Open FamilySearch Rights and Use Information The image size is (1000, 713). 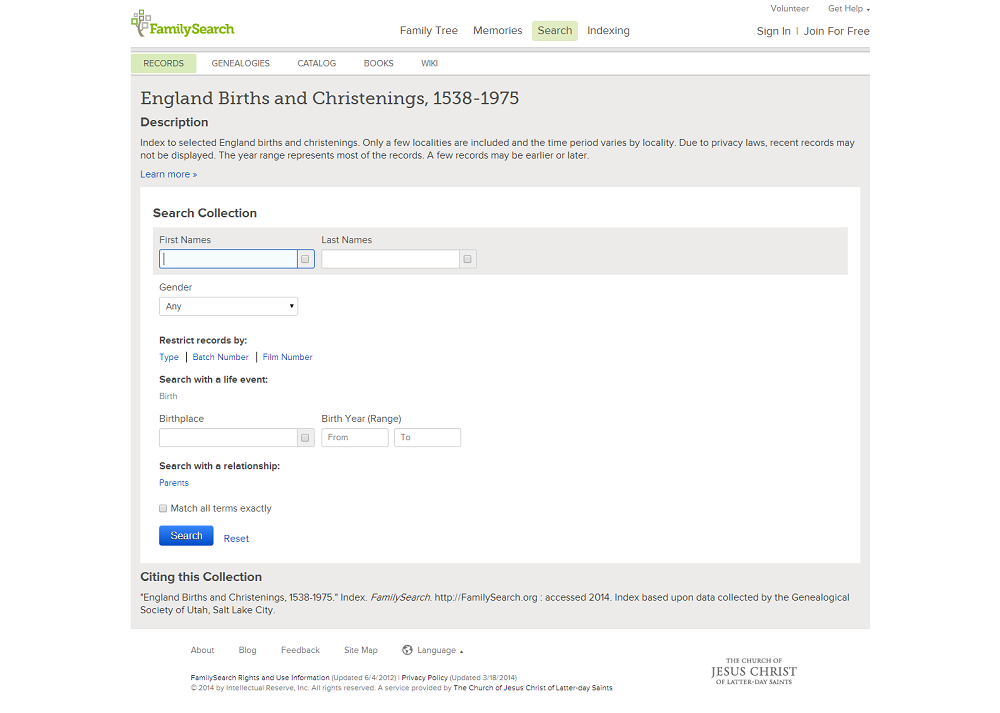tap(260, 678)
